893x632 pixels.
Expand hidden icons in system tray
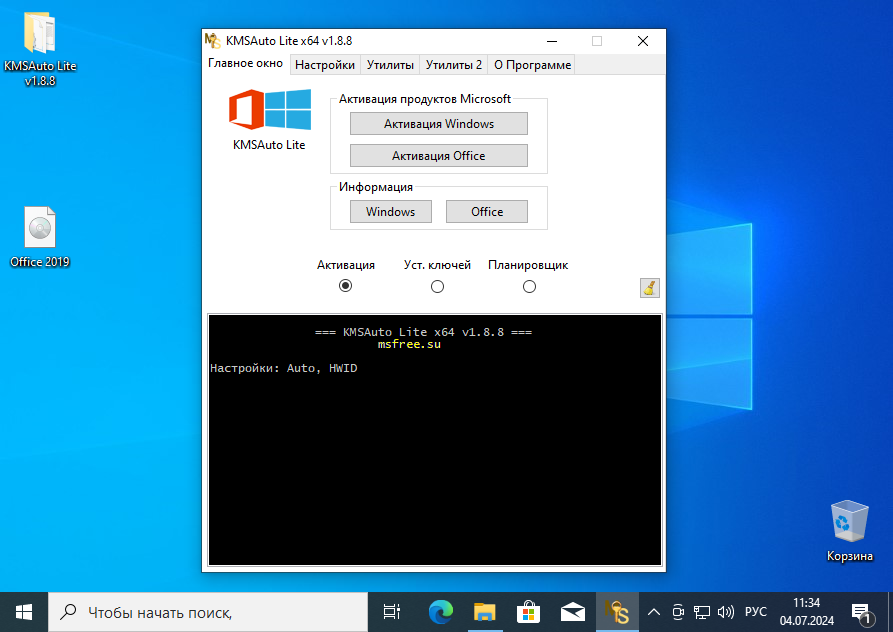tap(654, 611)
